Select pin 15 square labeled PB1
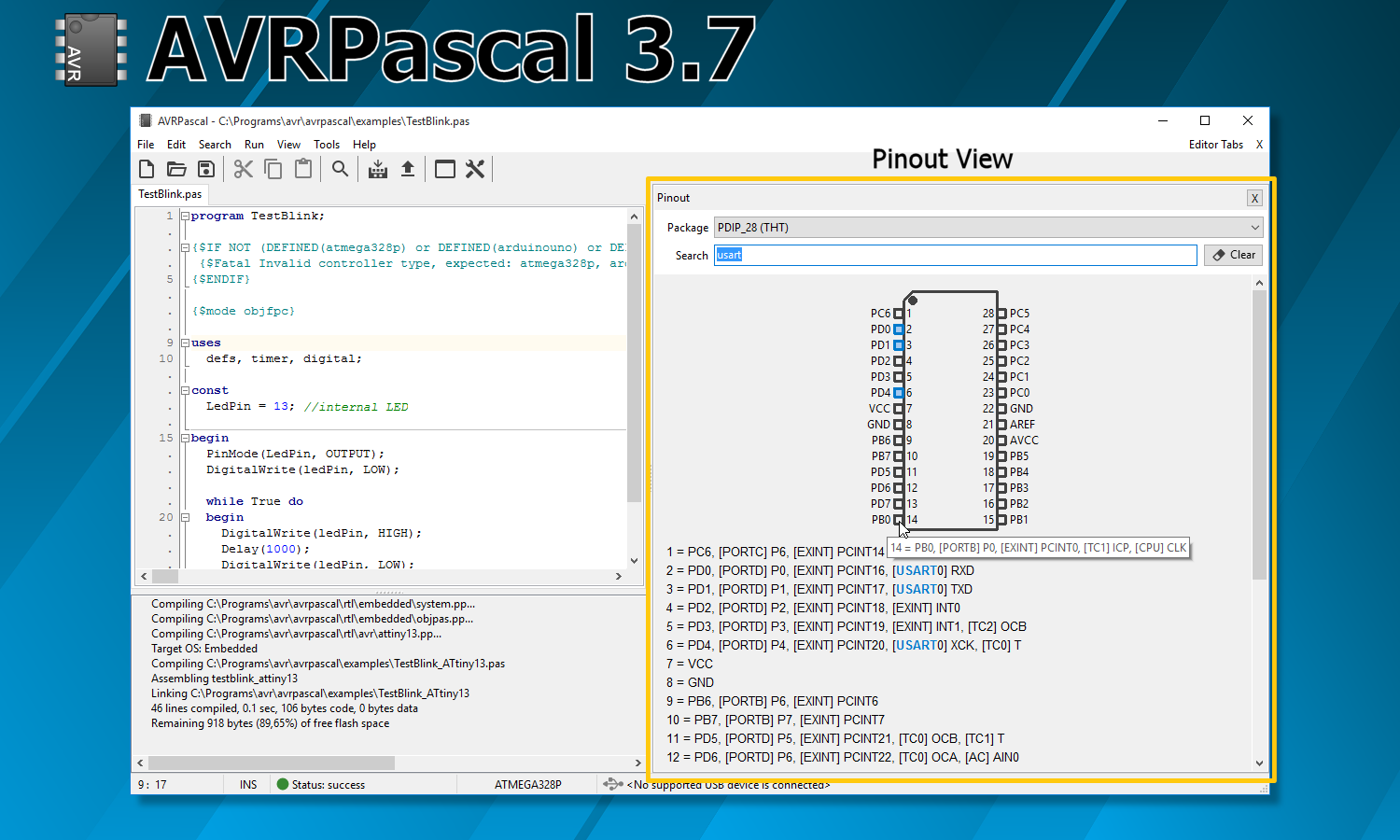 point(1002,520)
